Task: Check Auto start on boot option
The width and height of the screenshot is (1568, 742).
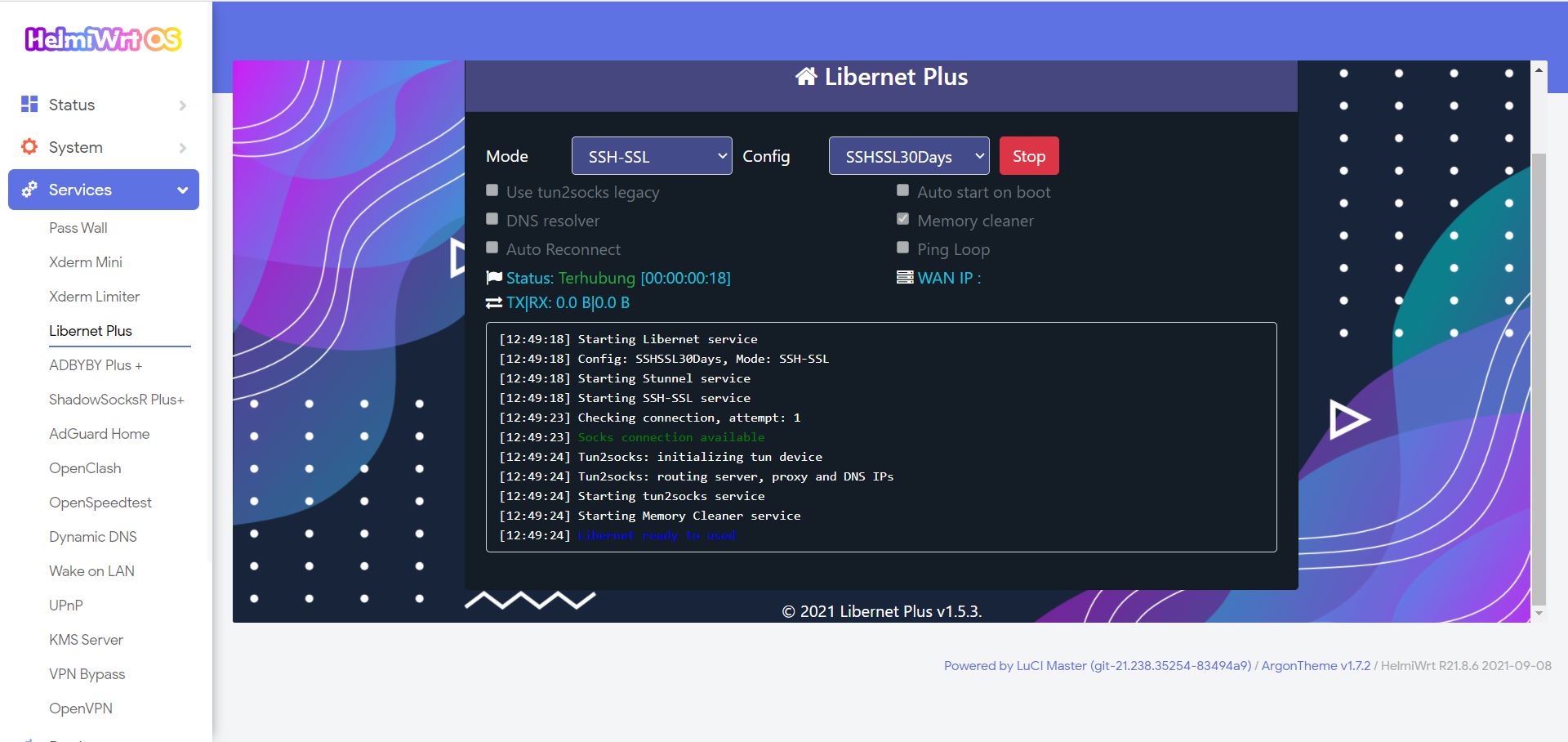Action: 902,190
